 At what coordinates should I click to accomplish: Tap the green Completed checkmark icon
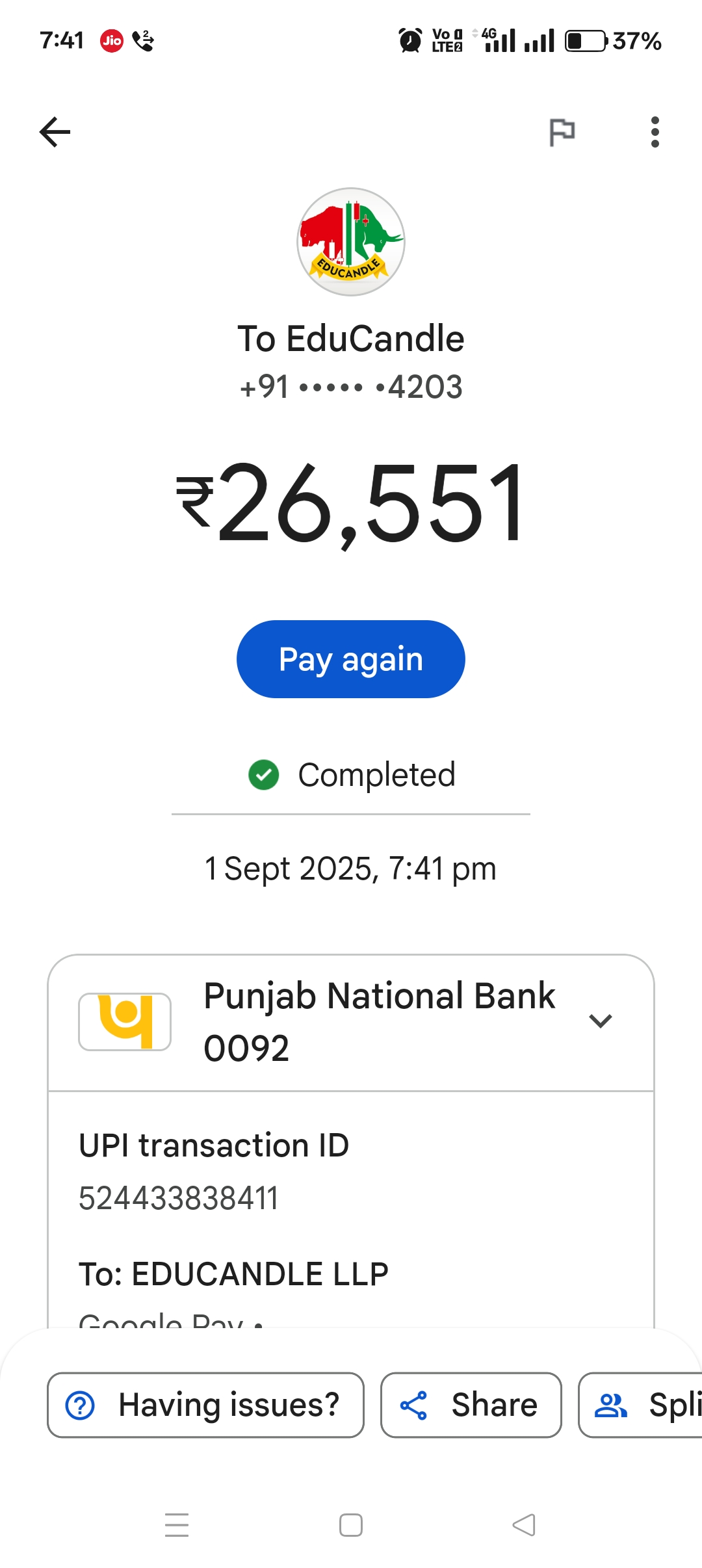(x=264, y=775)
